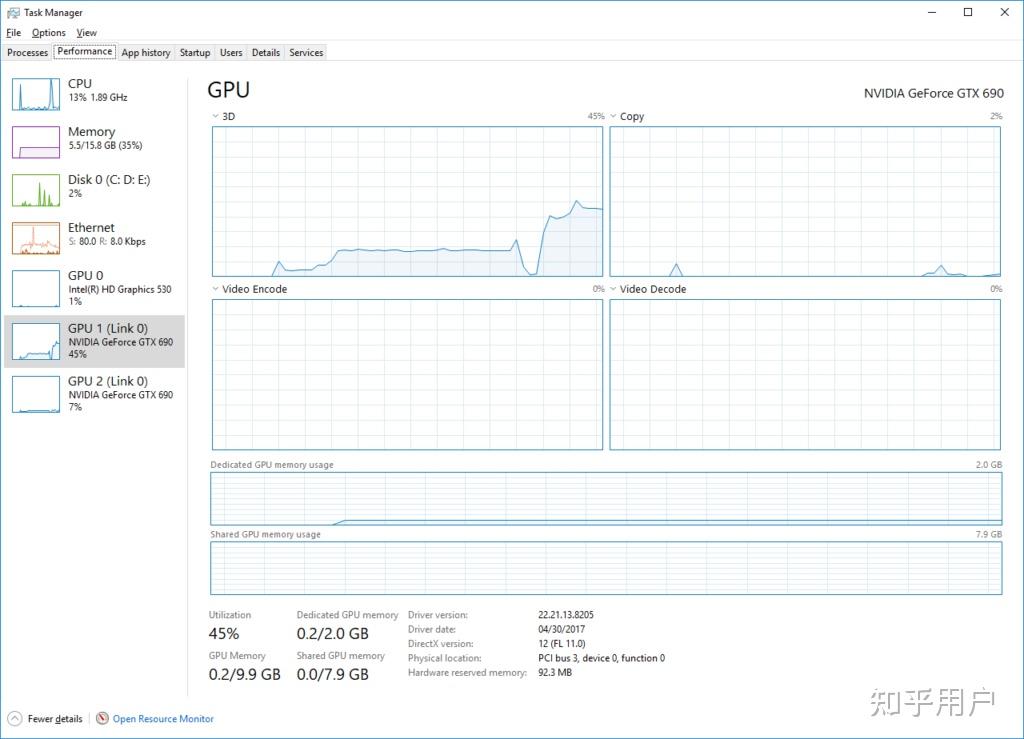Open the Copy graph engine dropdown
Viewport: 1024px width, 739px height.
(x=613, y=116)
